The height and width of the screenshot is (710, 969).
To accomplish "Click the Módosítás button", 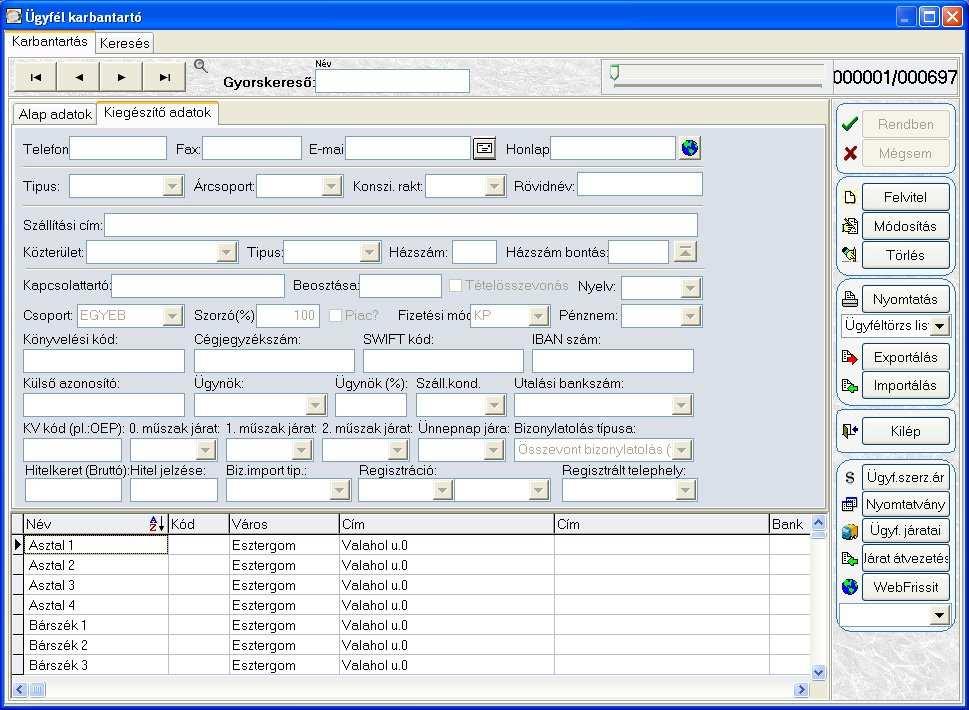I will [905, 226].
